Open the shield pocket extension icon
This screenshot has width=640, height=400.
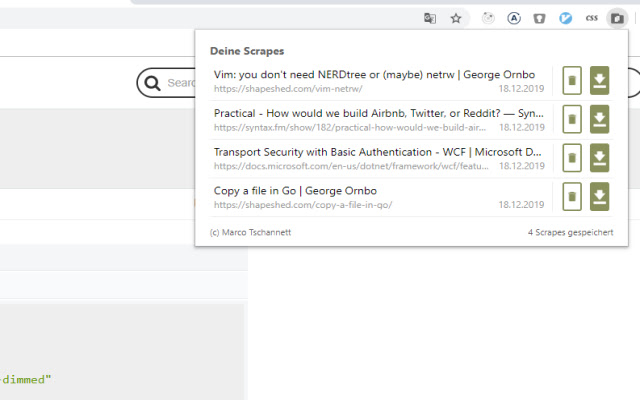(540, 18)
